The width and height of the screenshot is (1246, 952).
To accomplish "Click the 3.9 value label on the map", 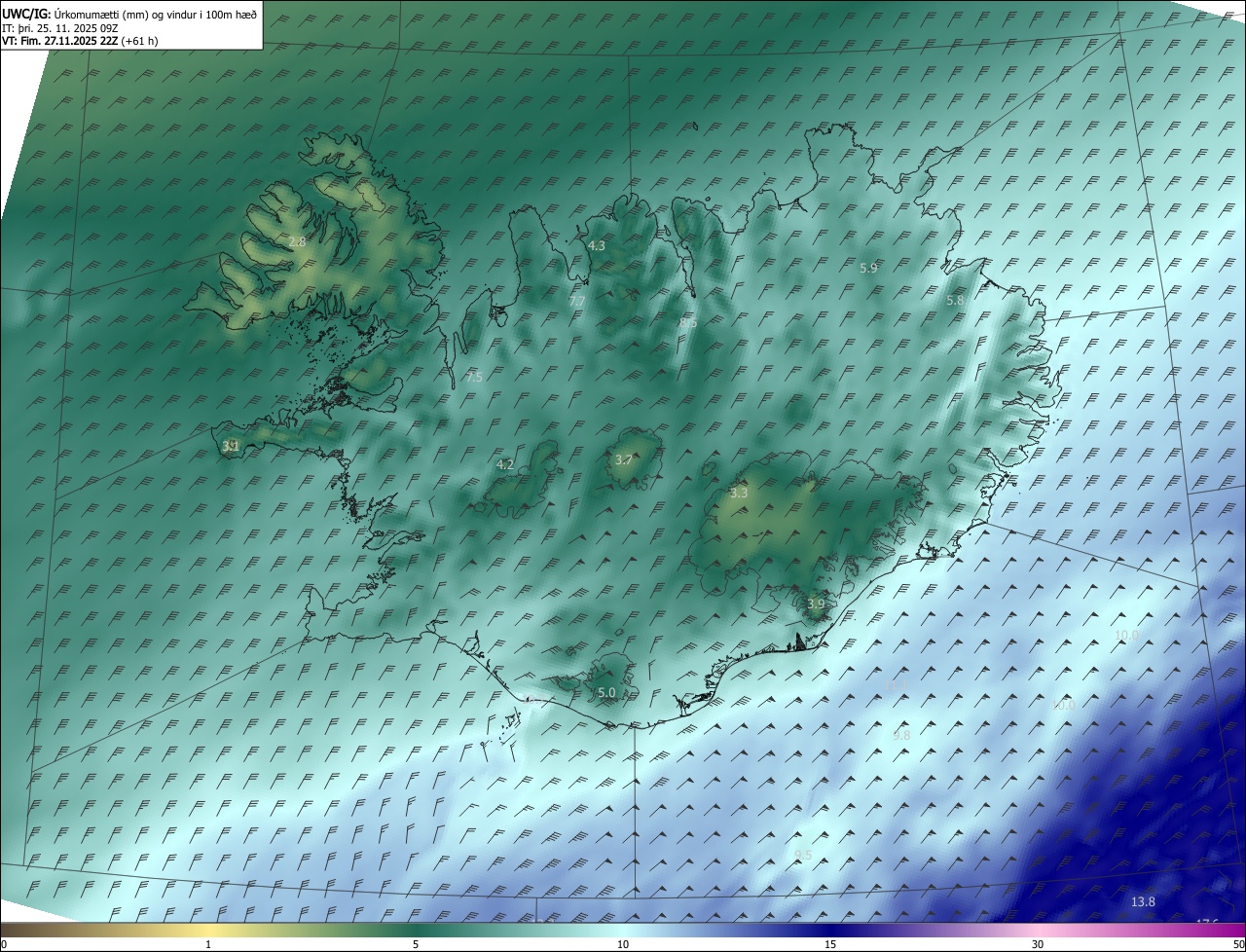I will 816,604.
